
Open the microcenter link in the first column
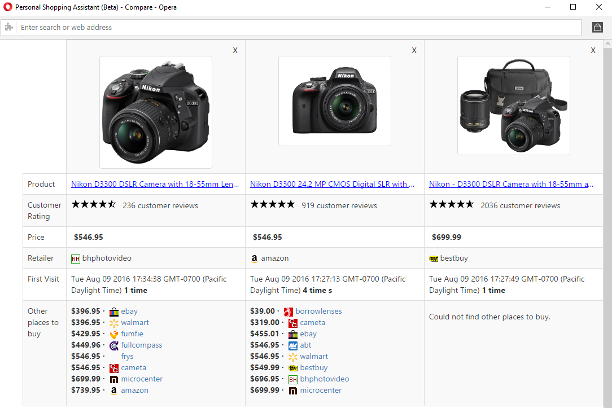142,379
